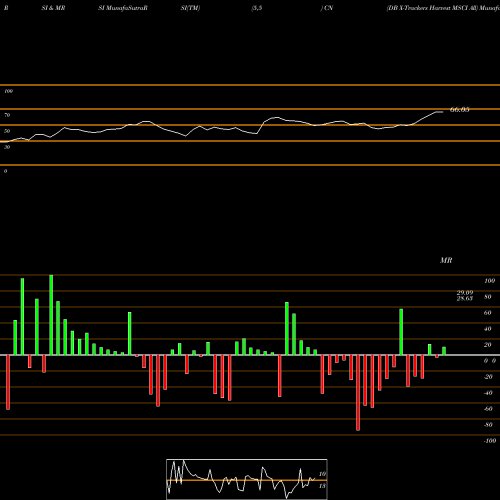Viewport: 500px width, 500px height.
Task: Click the 100 label on the RSI axis
Action: pyautogui.click(x=8, y=91)
